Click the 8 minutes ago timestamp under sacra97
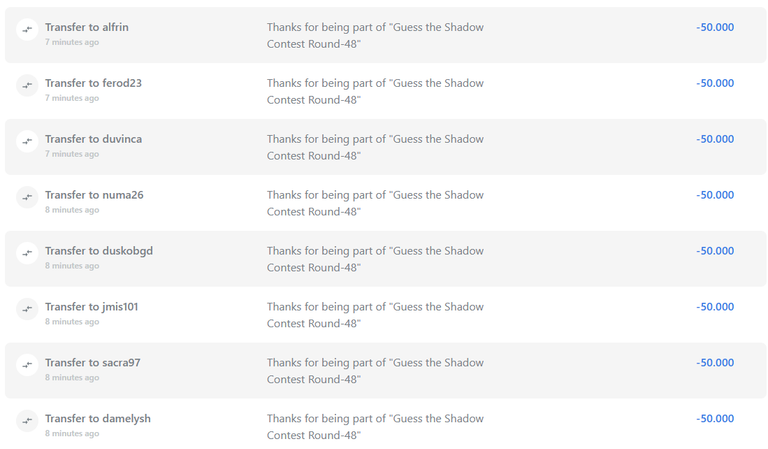768x449 pixels. click(72, 378)
